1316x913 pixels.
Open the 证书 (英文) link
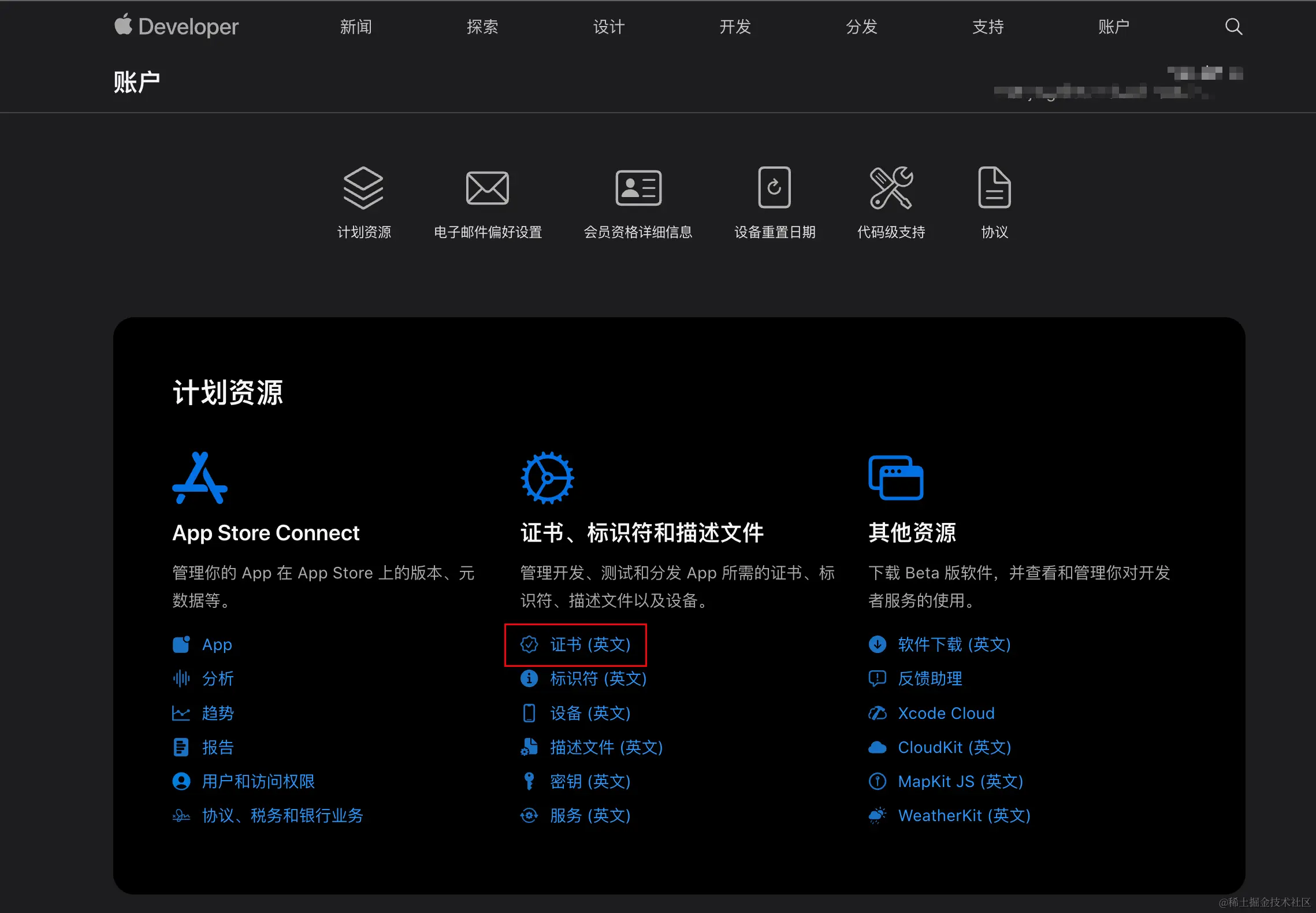(590, 644)
